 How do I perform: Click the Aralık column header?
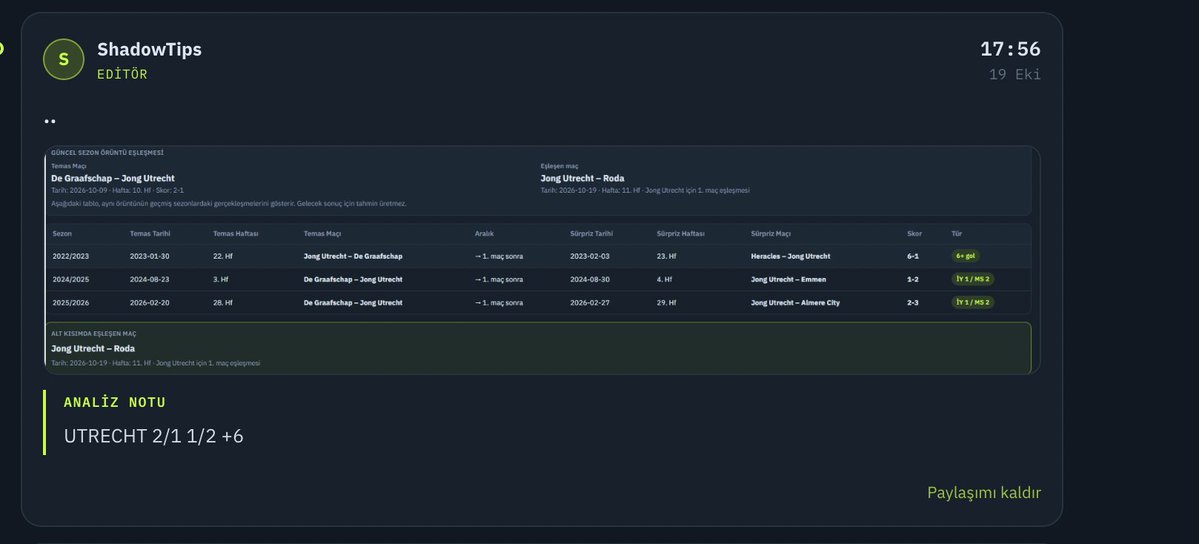[x=484, y=234]
